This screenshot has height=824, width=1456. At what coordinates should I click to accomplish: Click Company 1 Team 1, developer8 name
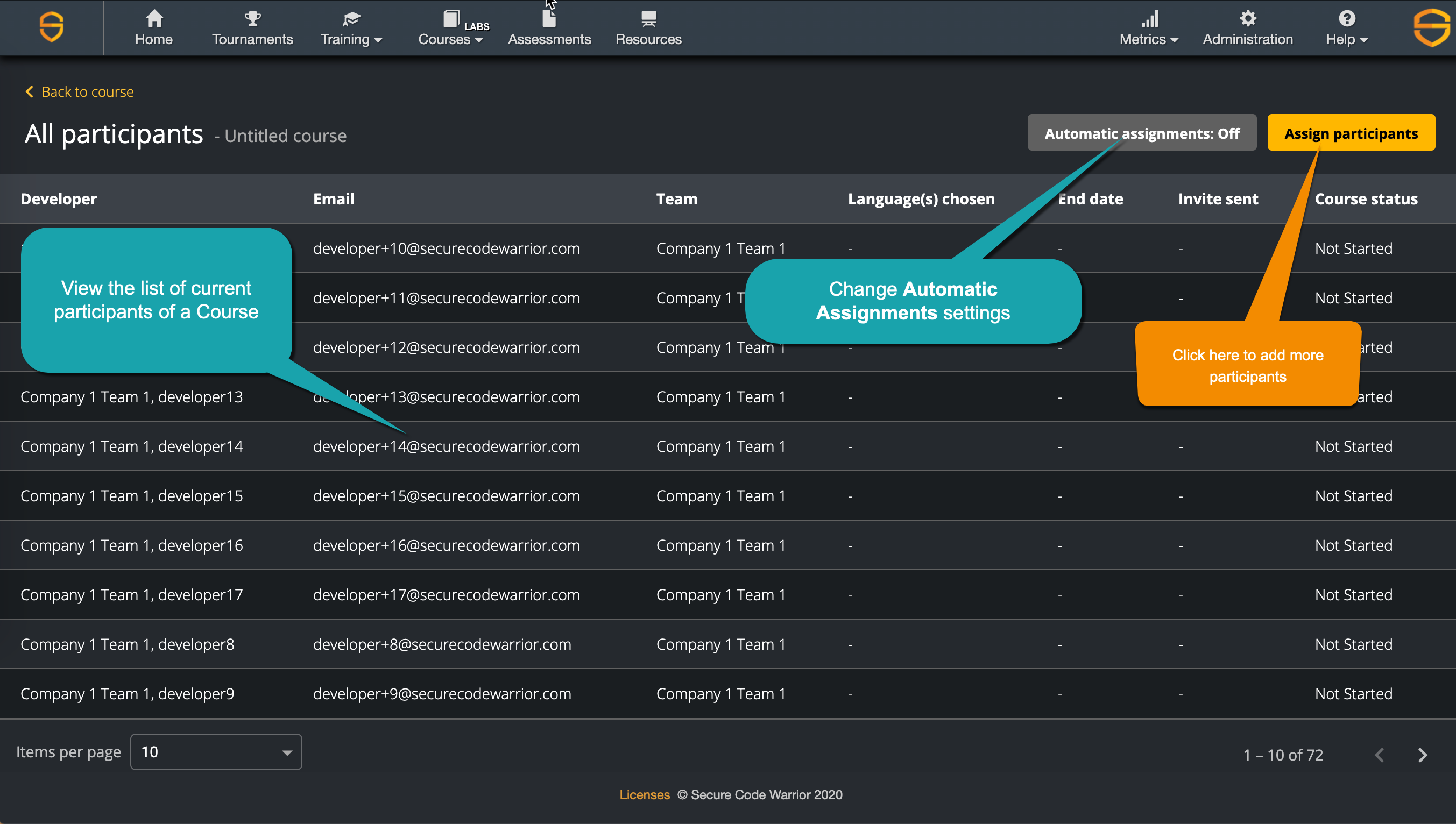click(127, 644)
